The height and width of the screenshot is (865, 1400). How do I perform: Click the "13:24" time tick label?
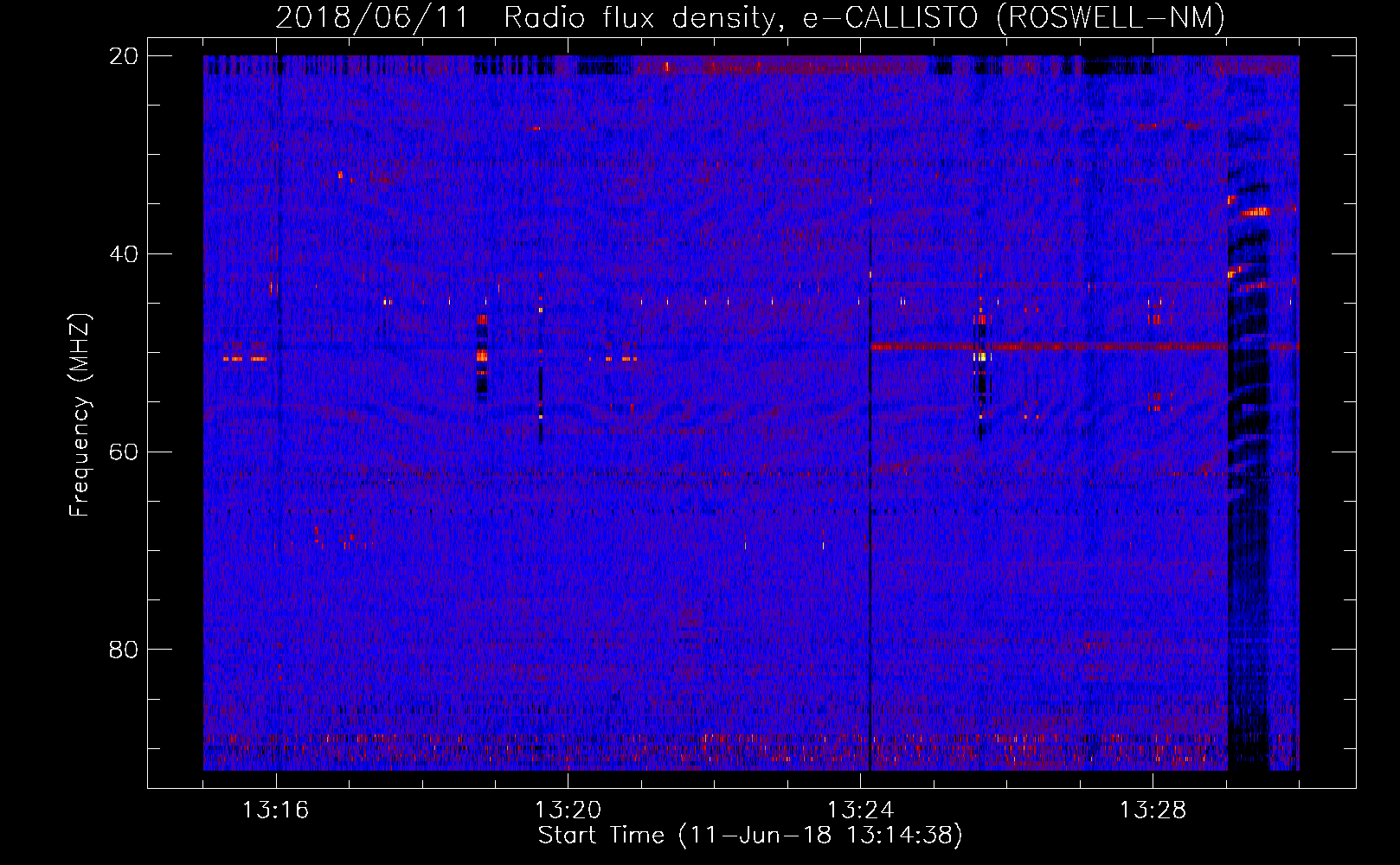(861, 811)
